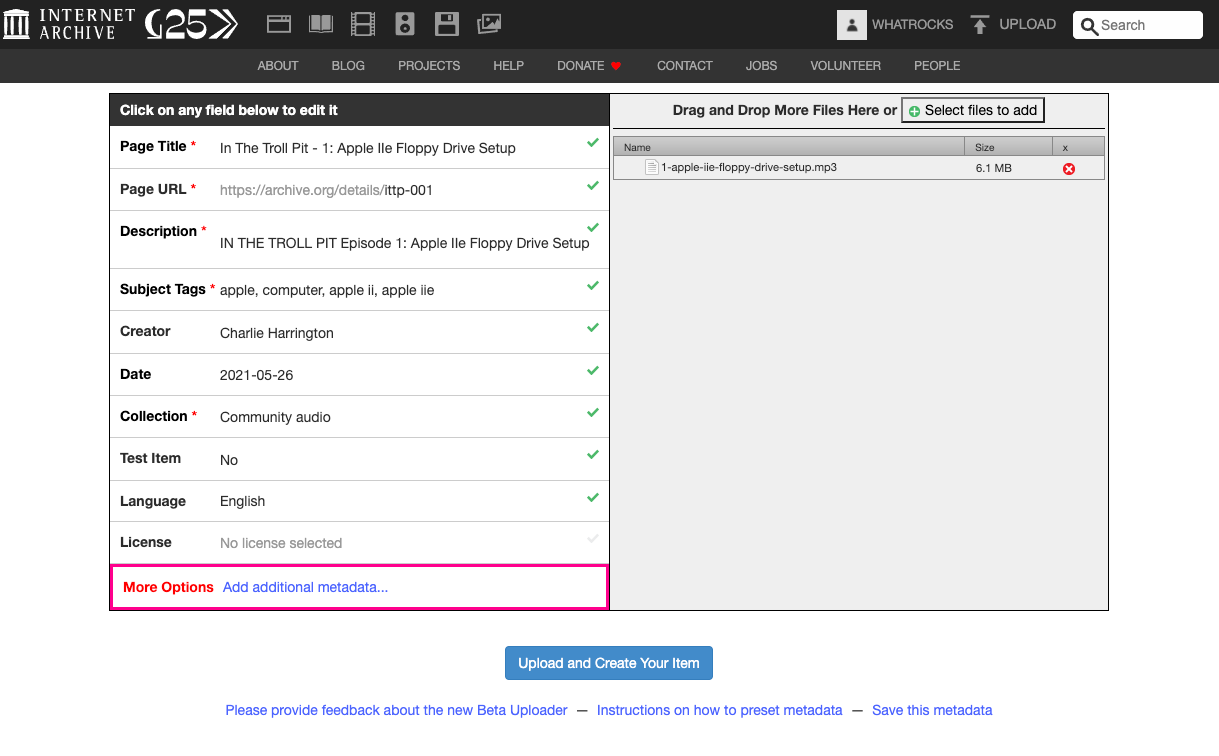Image resolution: width=1219 pixels, height=756 pixels.
Task: Click the Internet Archive logo
Action: (69, 24)
